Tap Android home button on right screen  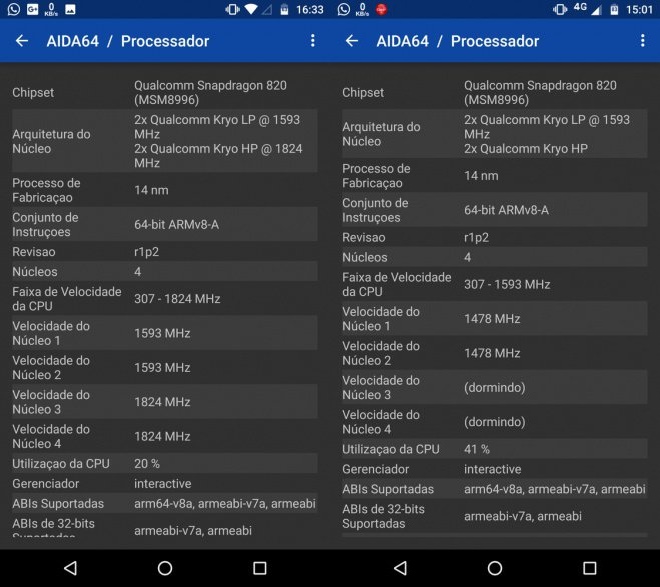click(495, 568)
